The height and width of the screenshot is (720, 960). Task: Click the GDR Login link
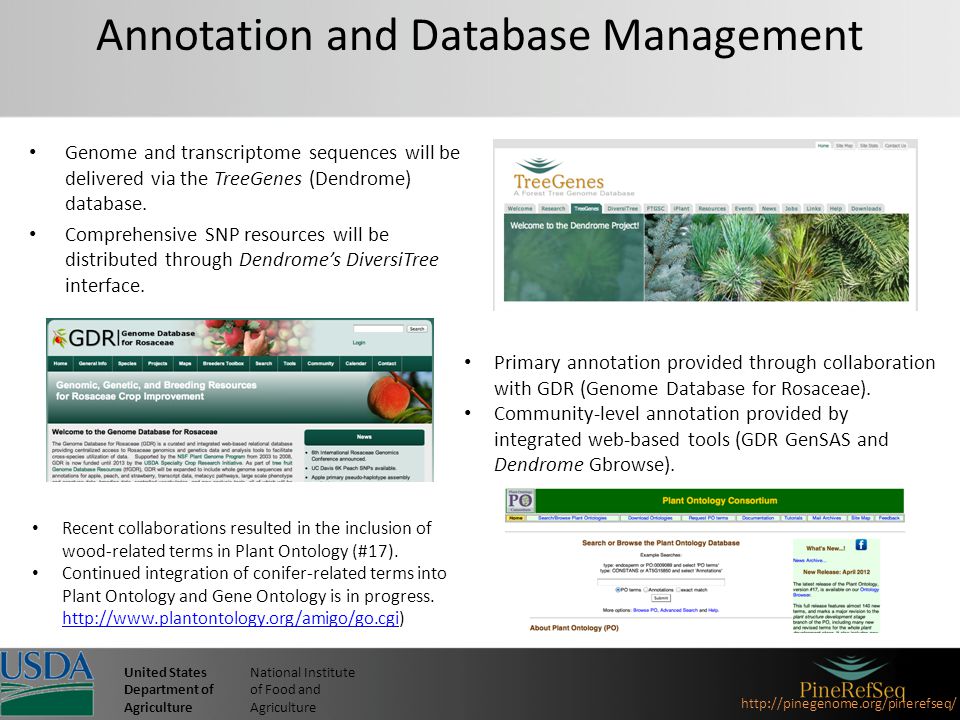tap(359, 343)
